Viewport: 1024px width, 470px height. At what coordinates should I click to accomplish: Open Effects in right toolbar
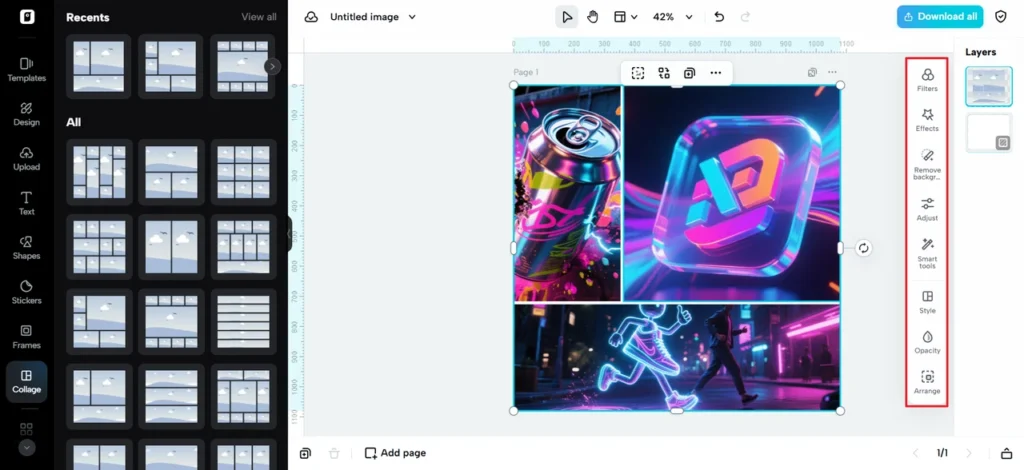[927, 120]
